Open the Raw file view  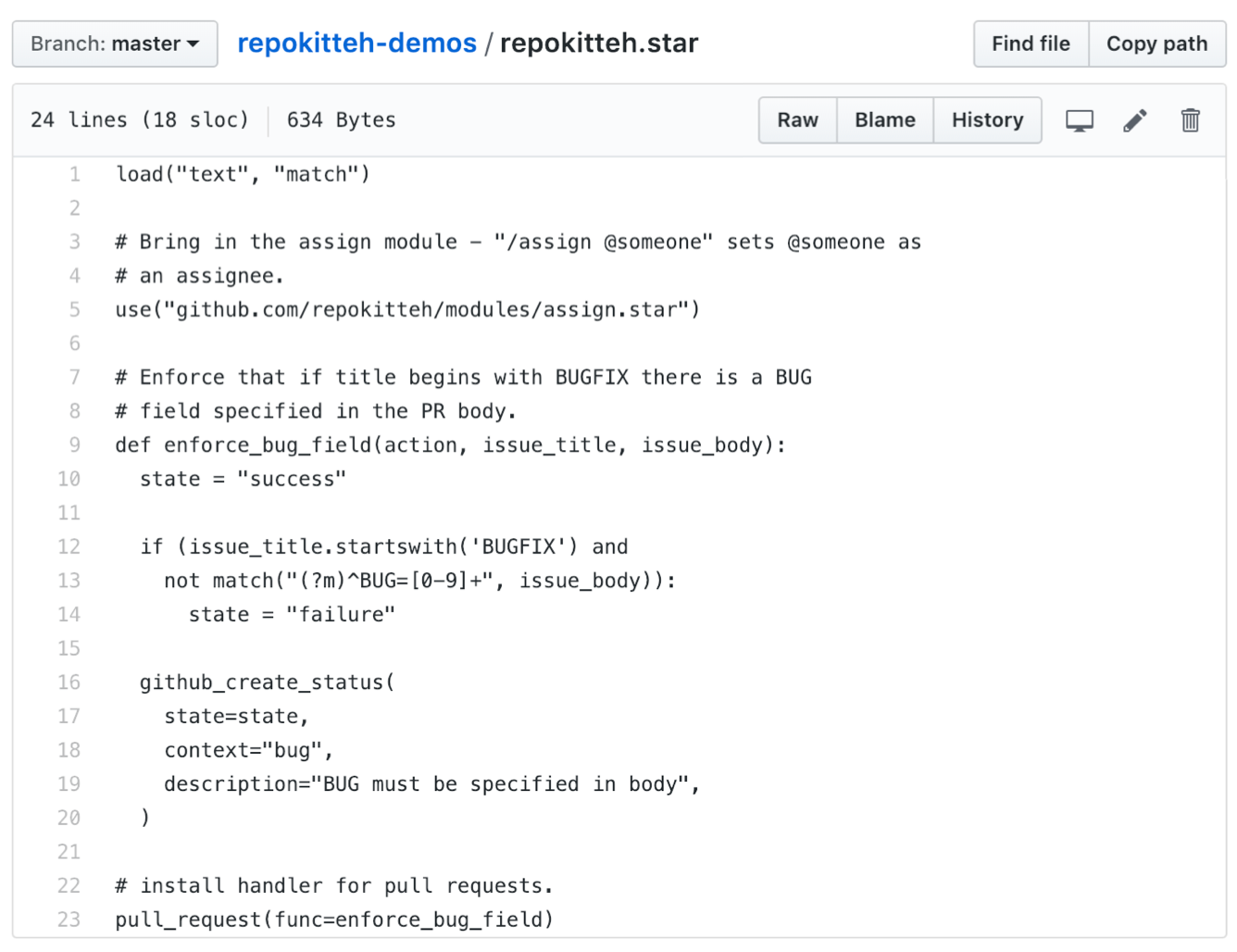tap(797, 120)
